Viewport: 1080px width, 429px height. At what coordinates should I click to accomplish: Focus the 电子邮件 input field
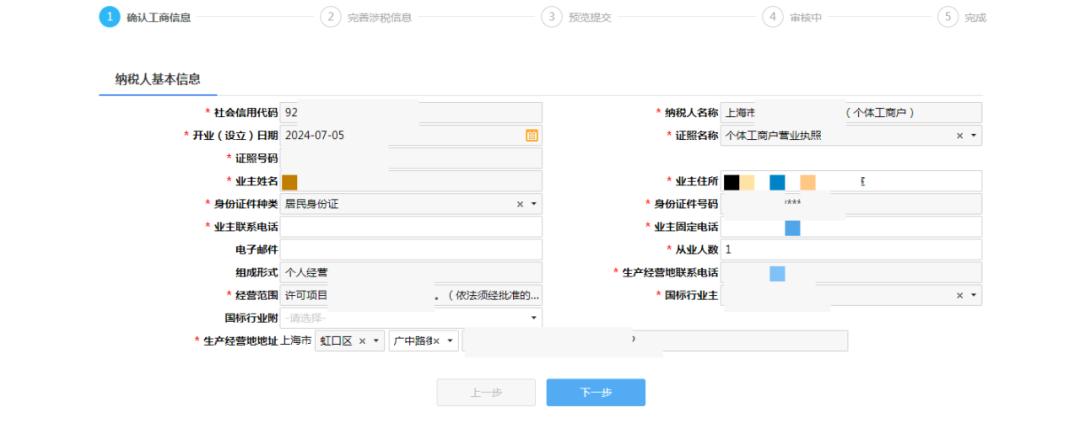click(x=411, y=249)
